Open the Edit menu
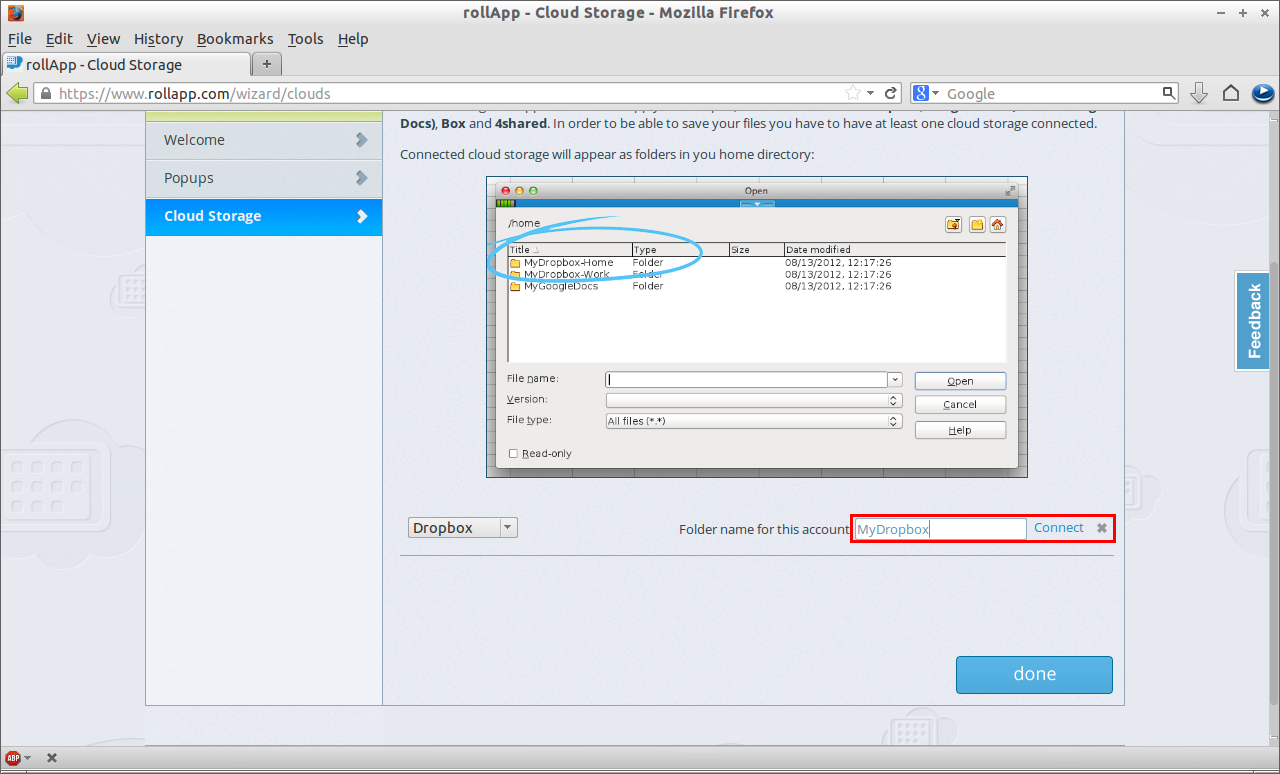The image size is (1280, 774). point(60,39)
